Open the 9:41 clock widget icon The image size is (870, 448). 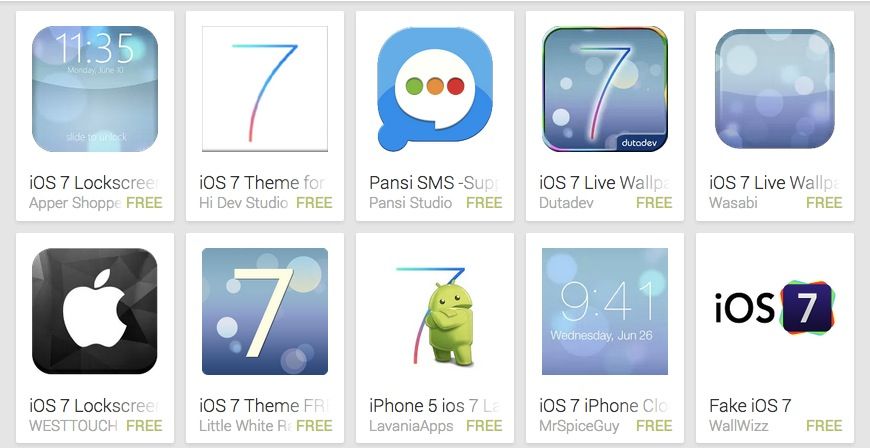(x=605, y=311)
